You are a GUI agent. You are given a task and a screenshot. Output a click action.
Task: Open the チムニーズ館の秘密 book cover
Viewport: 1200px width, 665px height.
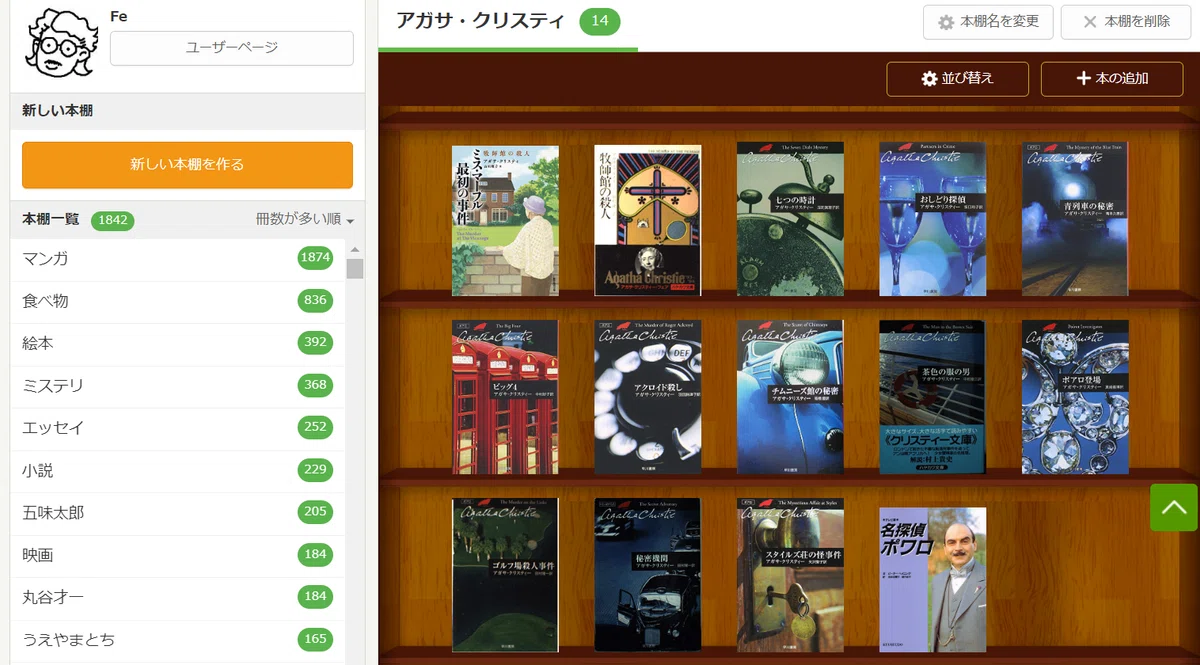(x=790, y=397)
